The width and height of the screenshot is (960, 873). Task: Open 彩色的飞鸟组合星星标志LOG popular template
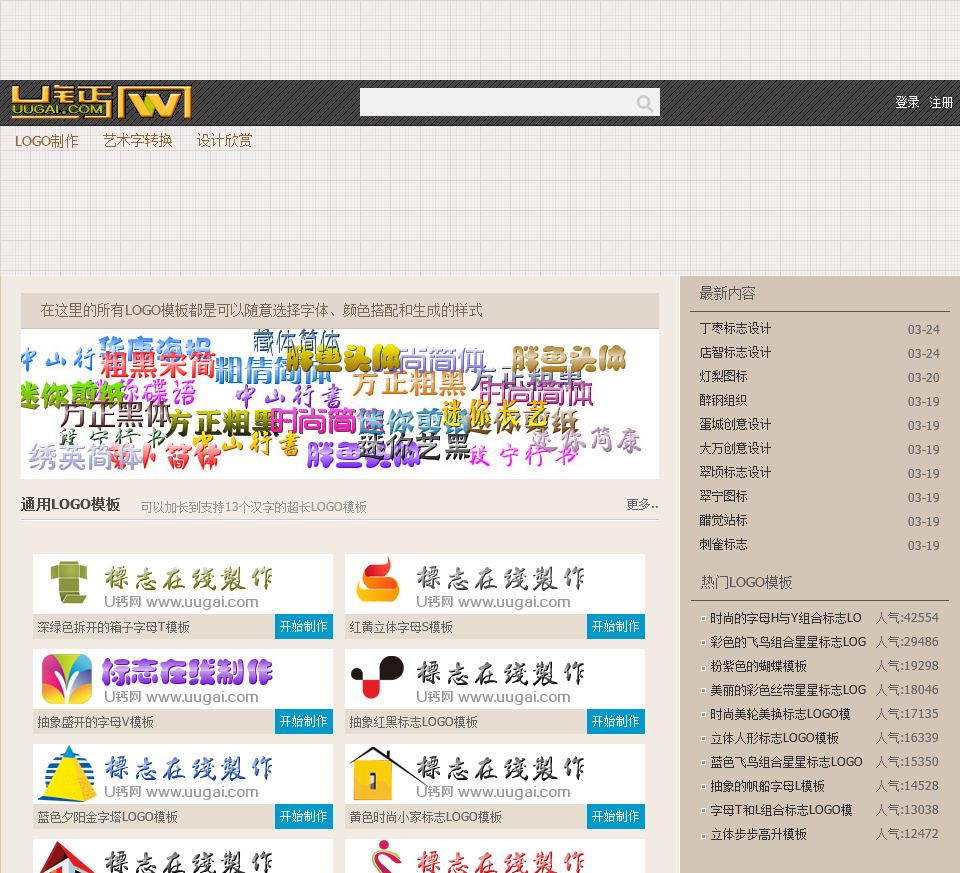(x=788, y=642)
